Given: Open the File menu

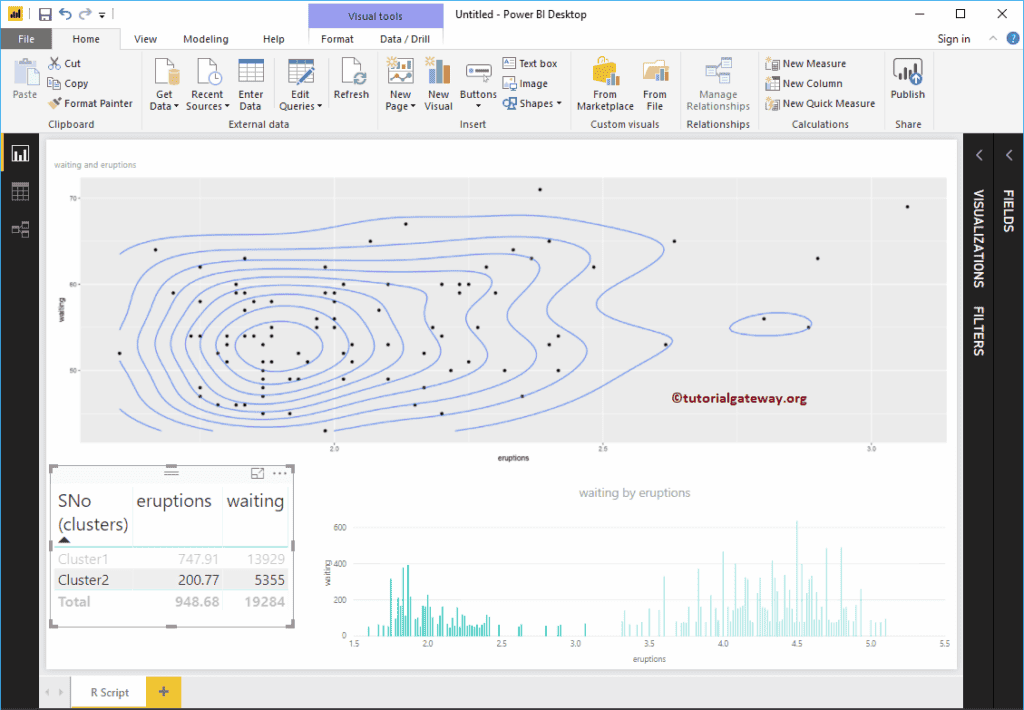Looking at the screenshot, I should click(x=26, y=39).
